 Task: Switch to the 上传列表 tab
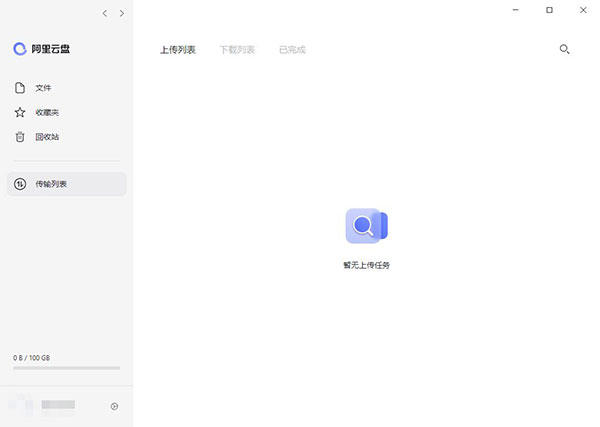pyautogui.click(x=178, y=50)
